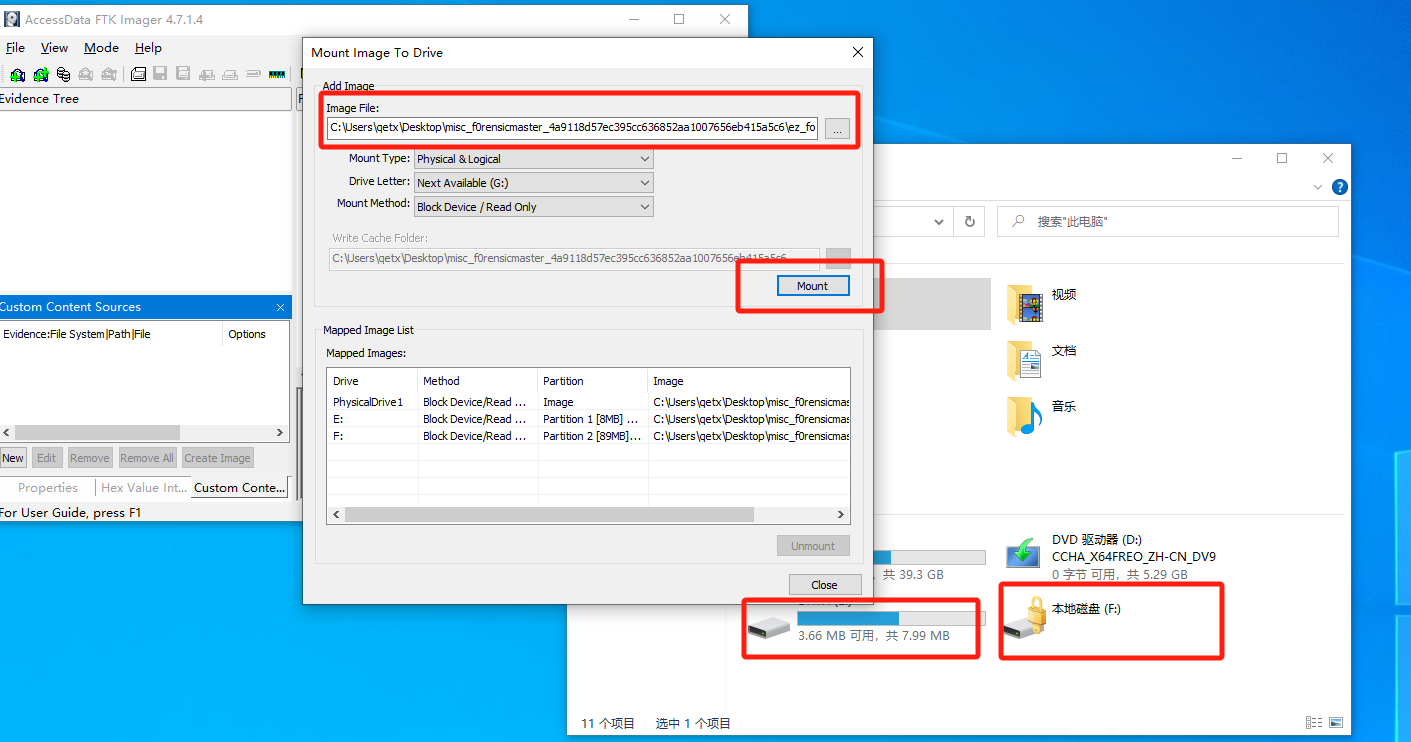This screenshot has height=742, width=1411.
Task: Open Explorer help icon
Action: [1340, 187]
